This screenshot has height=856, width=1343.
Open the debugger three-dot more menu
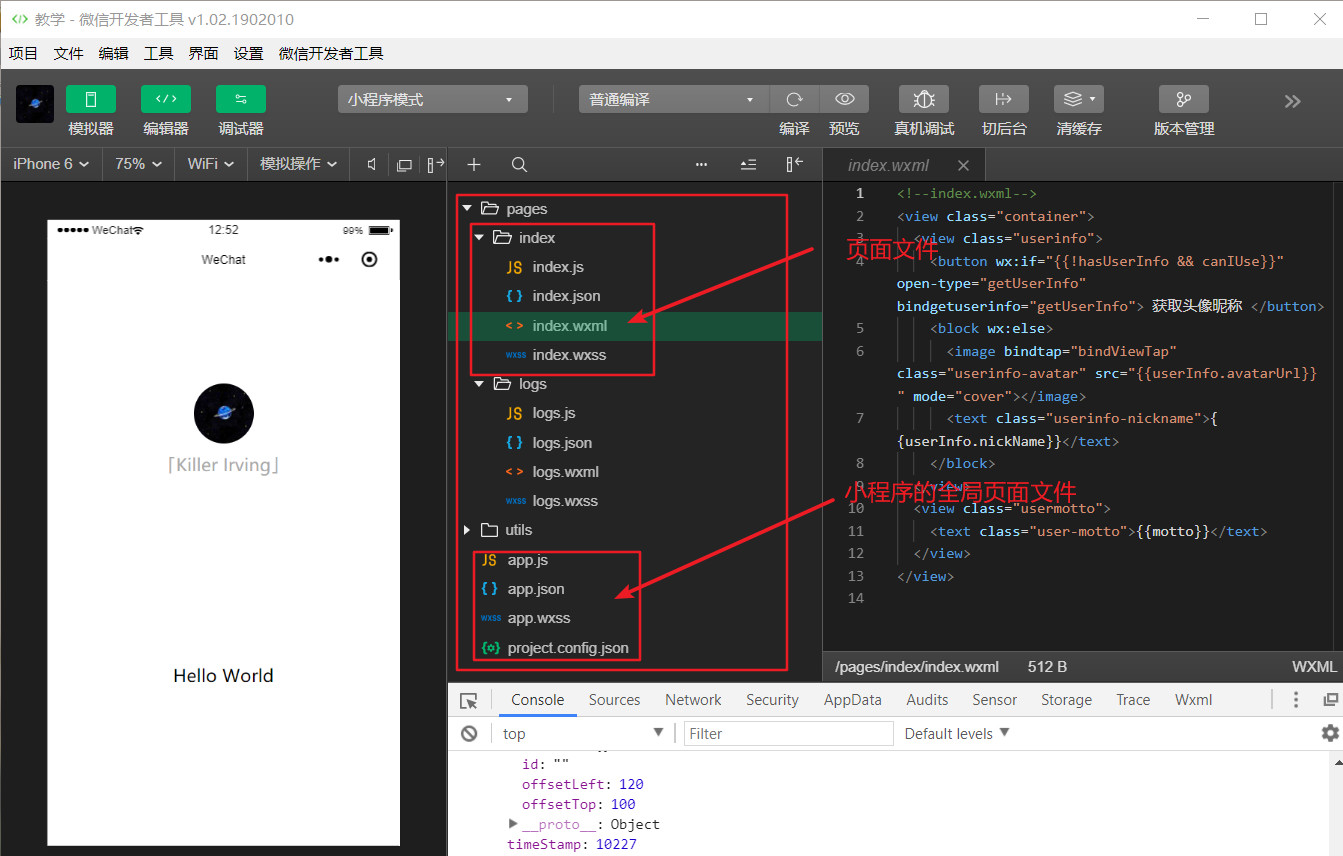(x=1296, y=700)
